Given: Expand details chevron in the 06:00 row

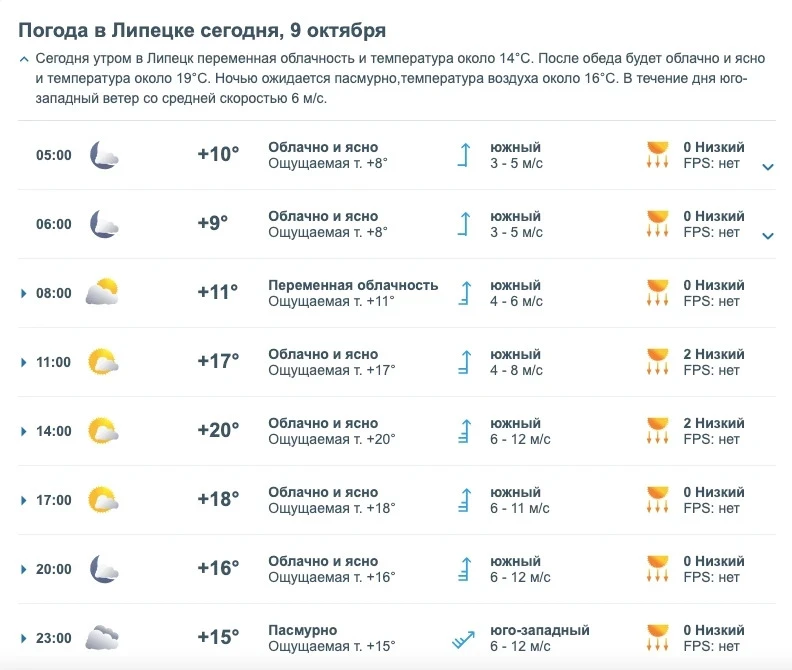Looking at the screenshot, I should coord(768,235).
